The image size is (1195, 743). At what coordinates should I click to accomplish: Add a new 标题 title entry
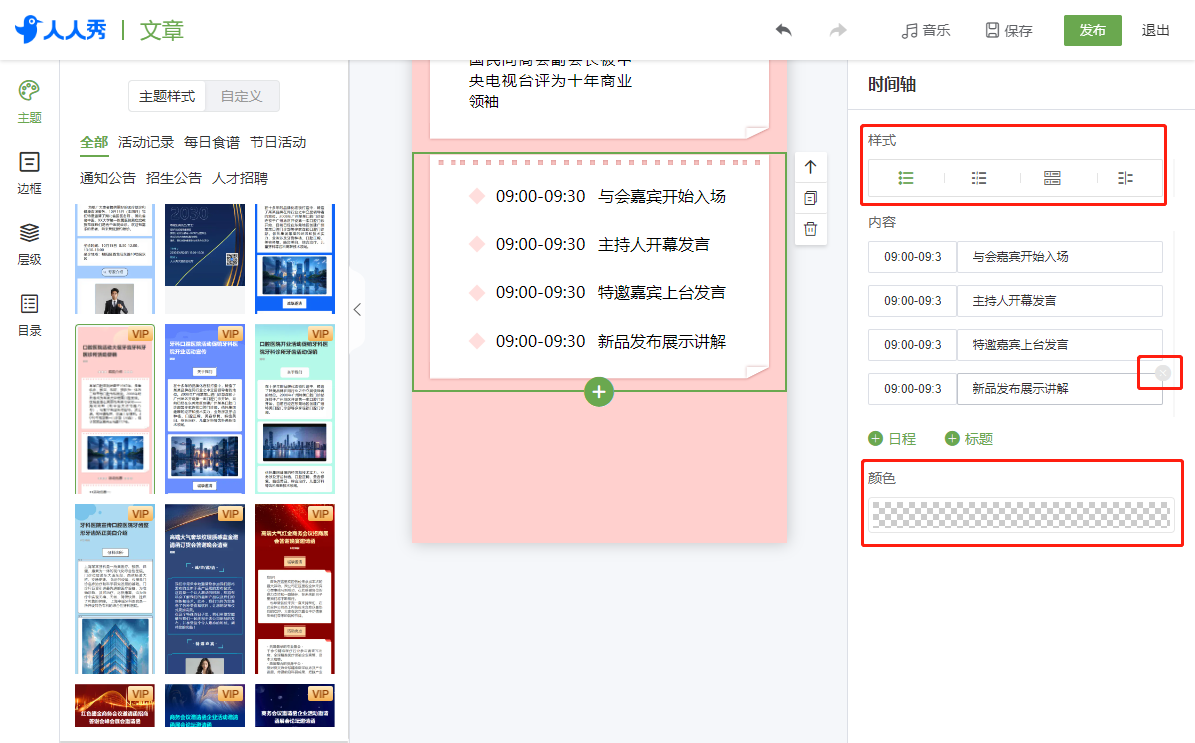tap(969, 439)
